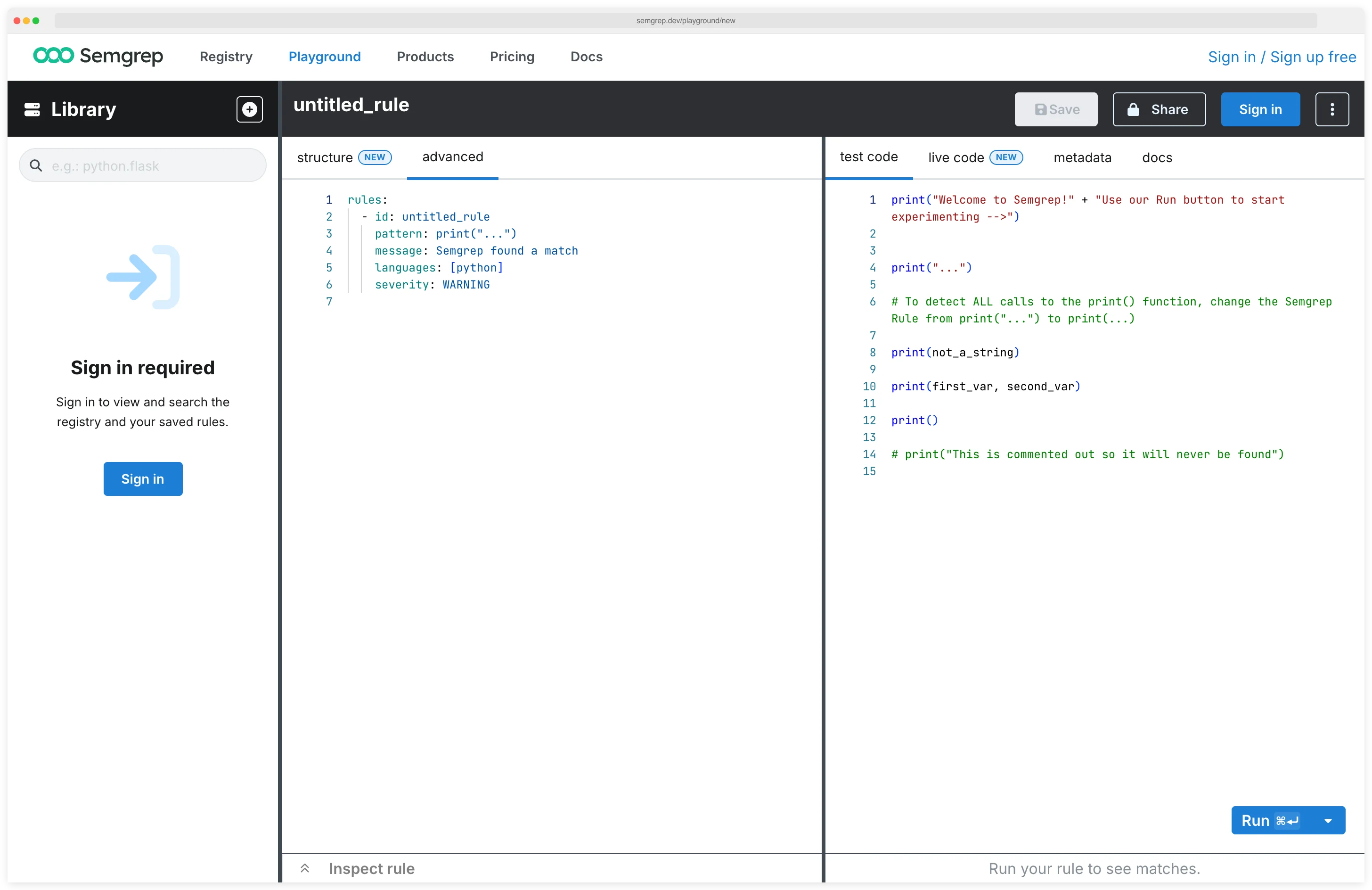Click the lock icon on the Share button

[1133, 109]
